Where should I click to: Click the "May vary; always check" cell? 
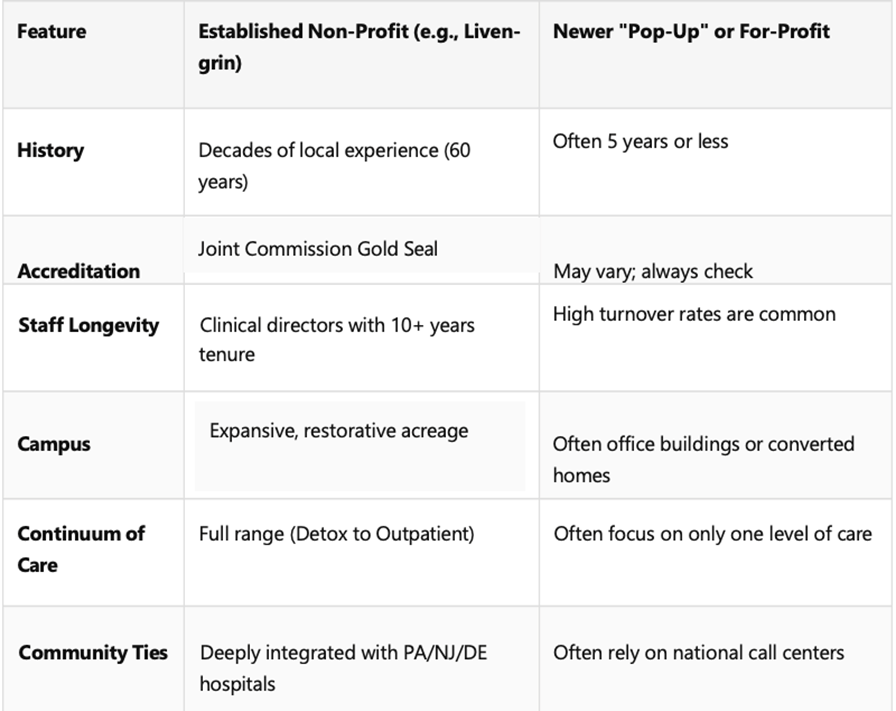(x=653, y=271)
